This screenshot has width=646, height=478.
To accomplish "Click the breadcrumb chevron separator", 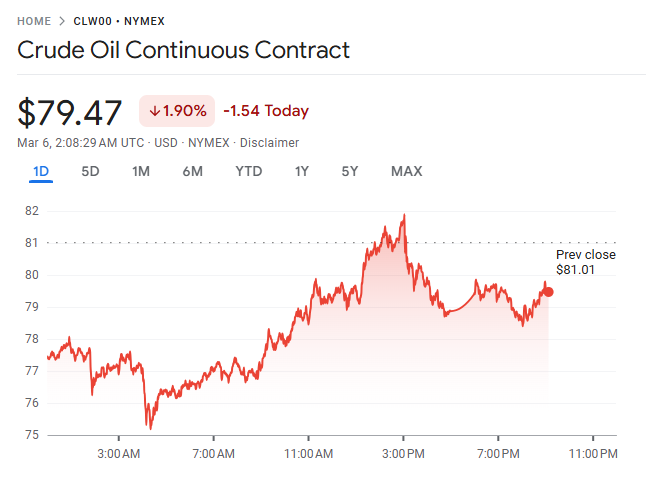I will 62,20.
